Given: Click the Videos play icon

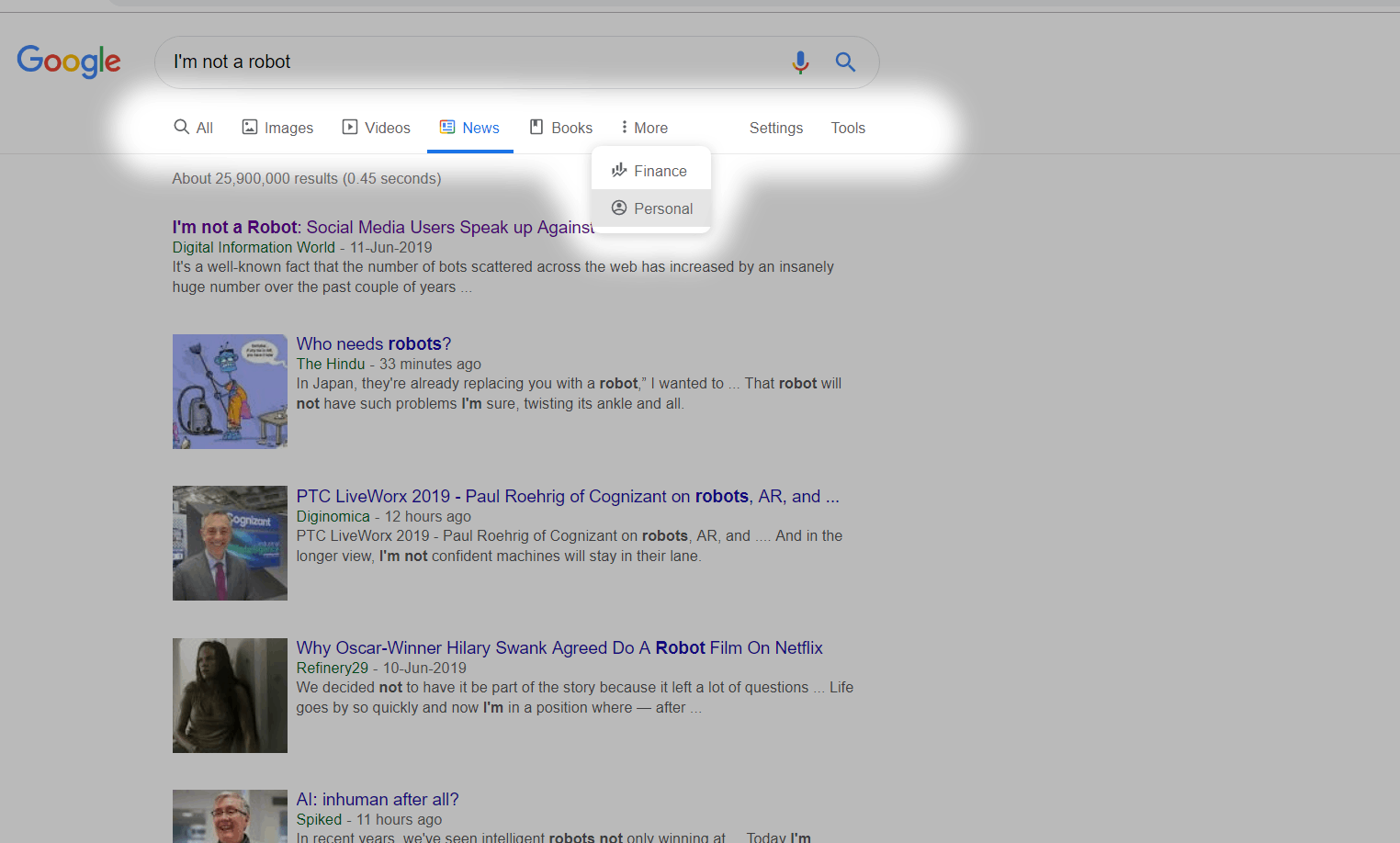Looking at the screenshot, I should 350,127.
